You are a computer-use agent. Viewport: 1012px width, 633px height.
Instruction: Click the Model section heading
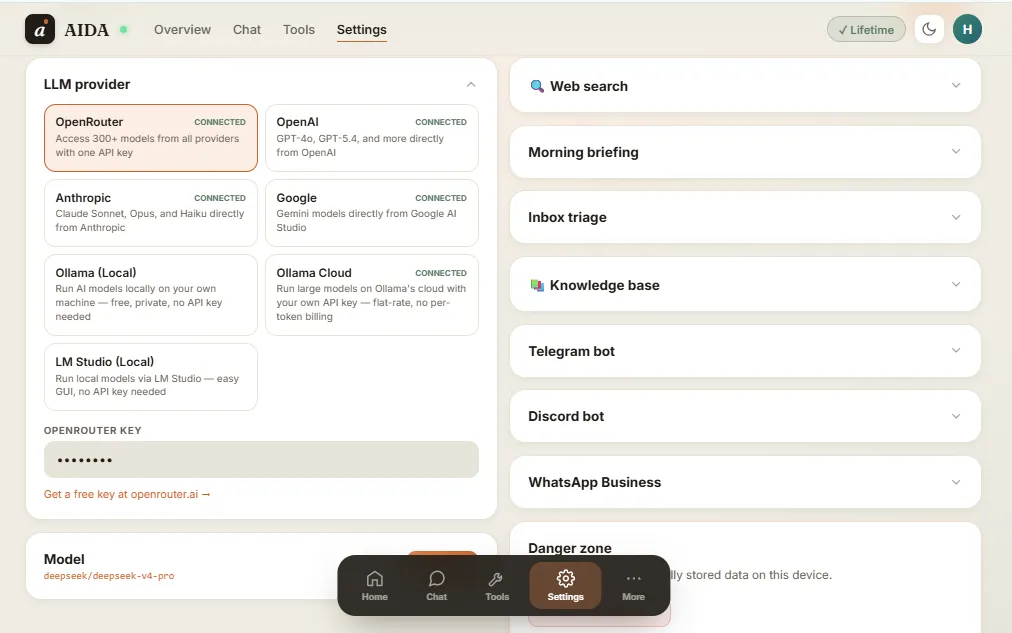pos(64,559)
